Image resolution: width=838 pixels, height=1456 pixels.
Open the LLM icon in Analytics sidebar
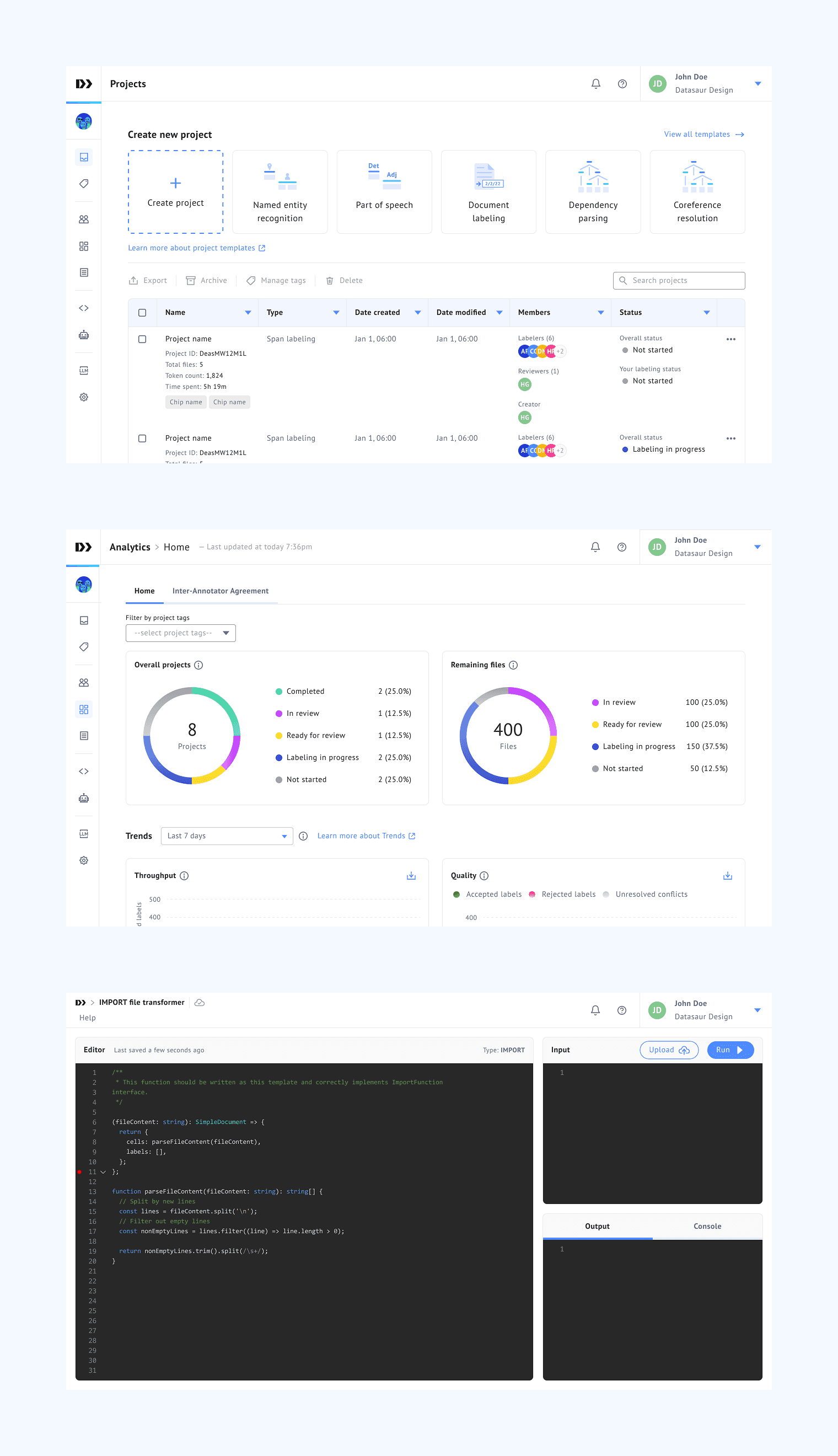(83, 834)
